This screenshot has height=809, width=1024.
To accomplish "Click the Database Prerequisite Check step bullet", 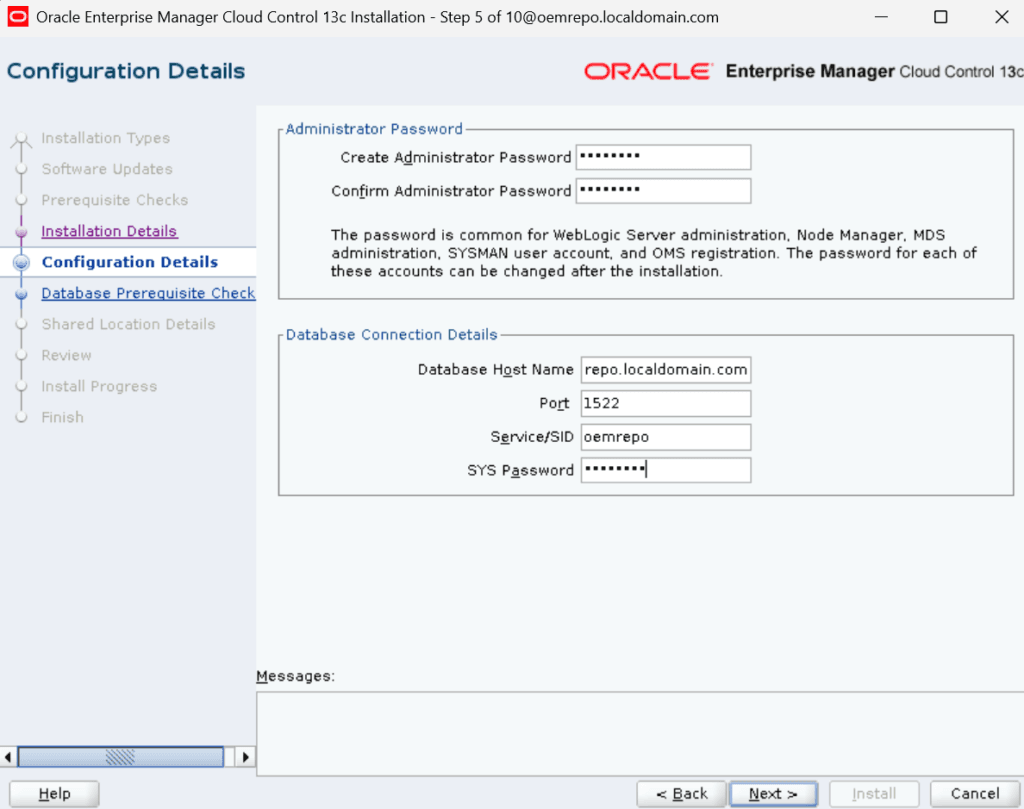I will tap(22, 294).
